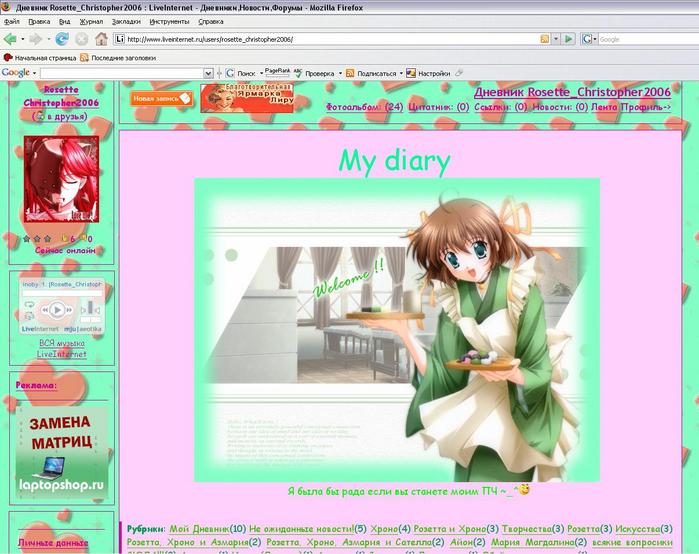Open the address bar history dropdown
The width and height of the screenshot is (699, 554).
tap(556, 39)
